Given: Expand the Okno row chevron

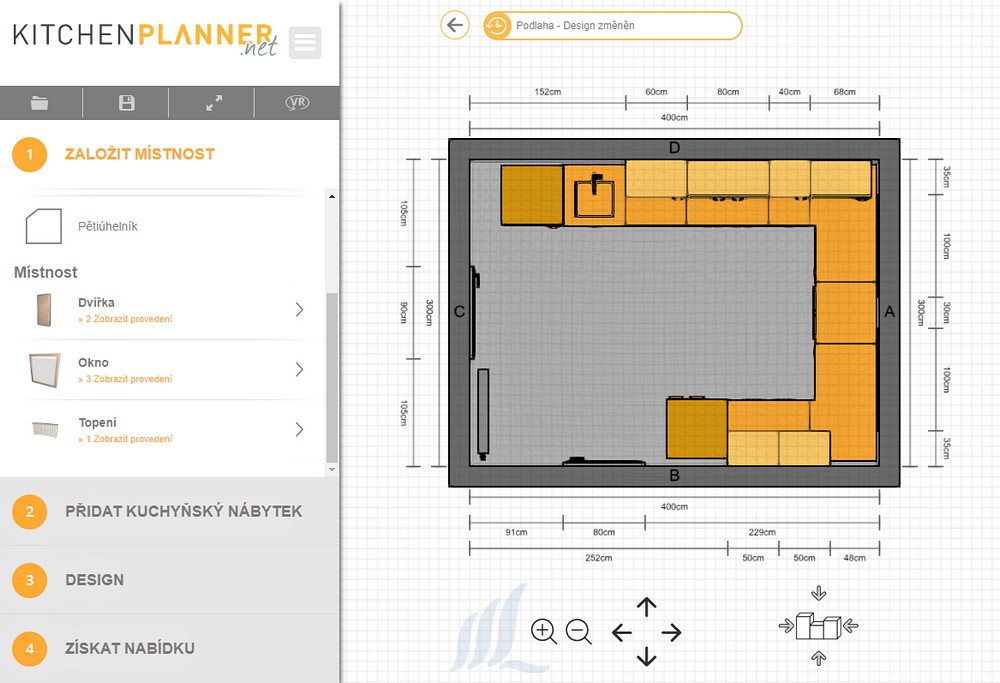Looking at the screenshot, I should tap(299, 370).
